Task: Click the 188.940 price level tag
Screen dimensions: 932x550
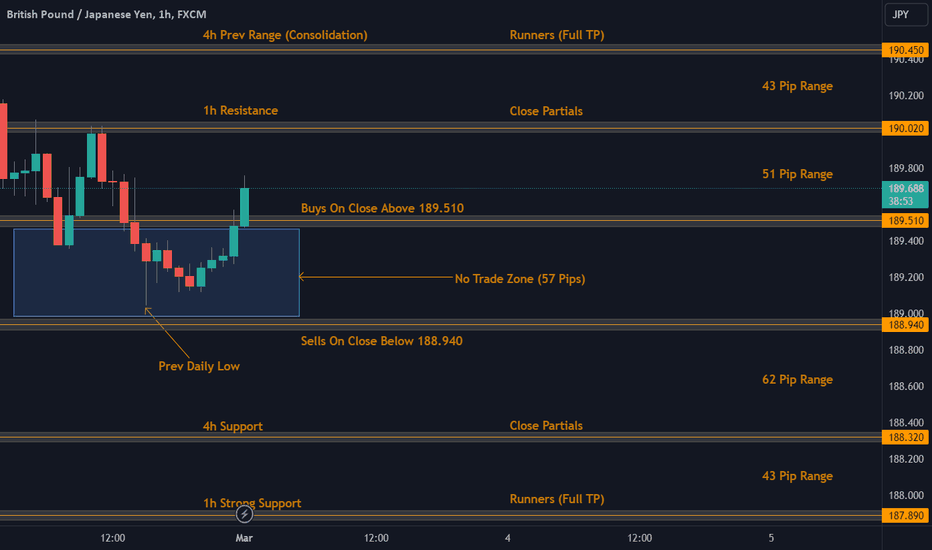Action: [x=905, y=325]
